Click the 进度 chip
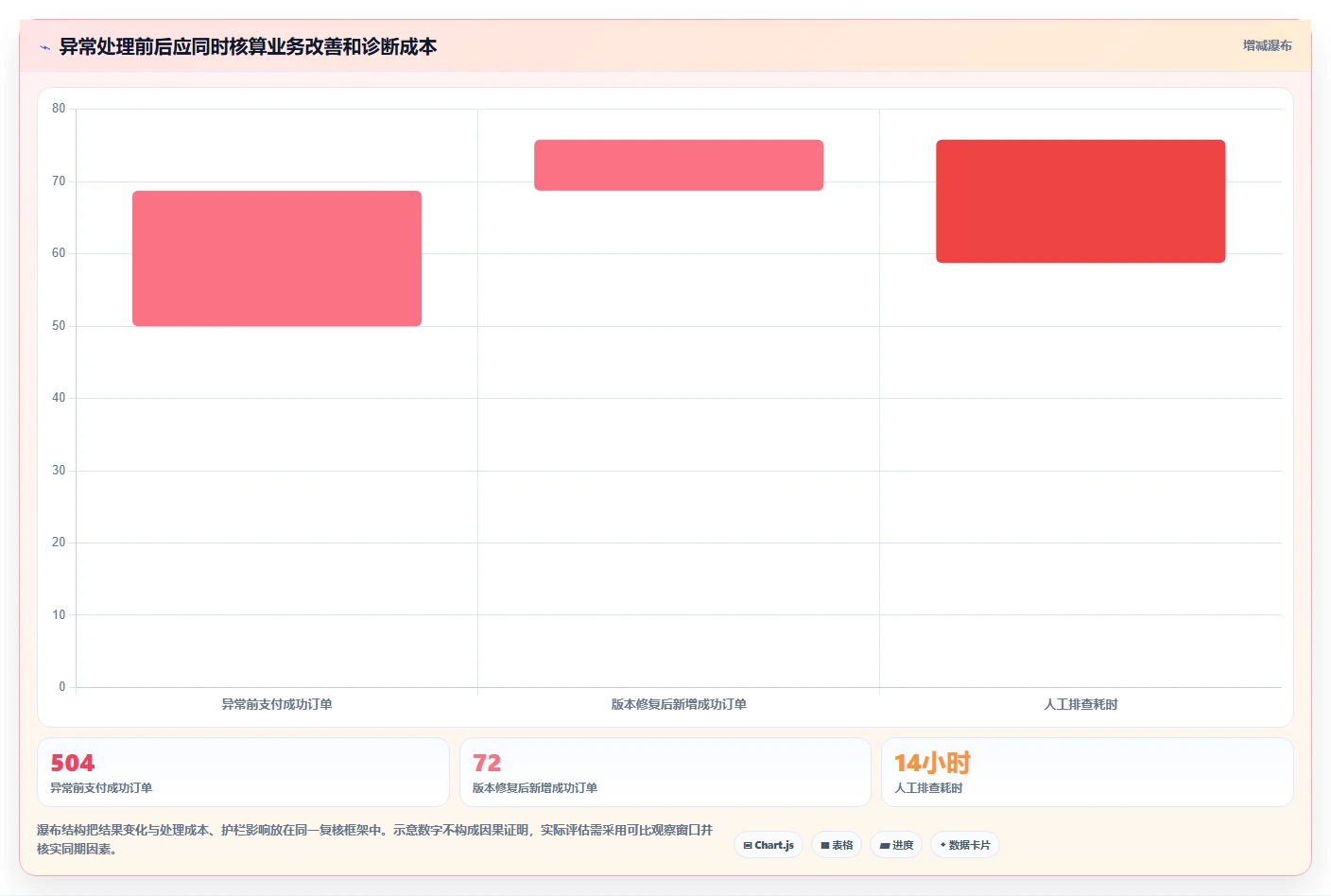1331x896 pixels. tap(896, 845)
